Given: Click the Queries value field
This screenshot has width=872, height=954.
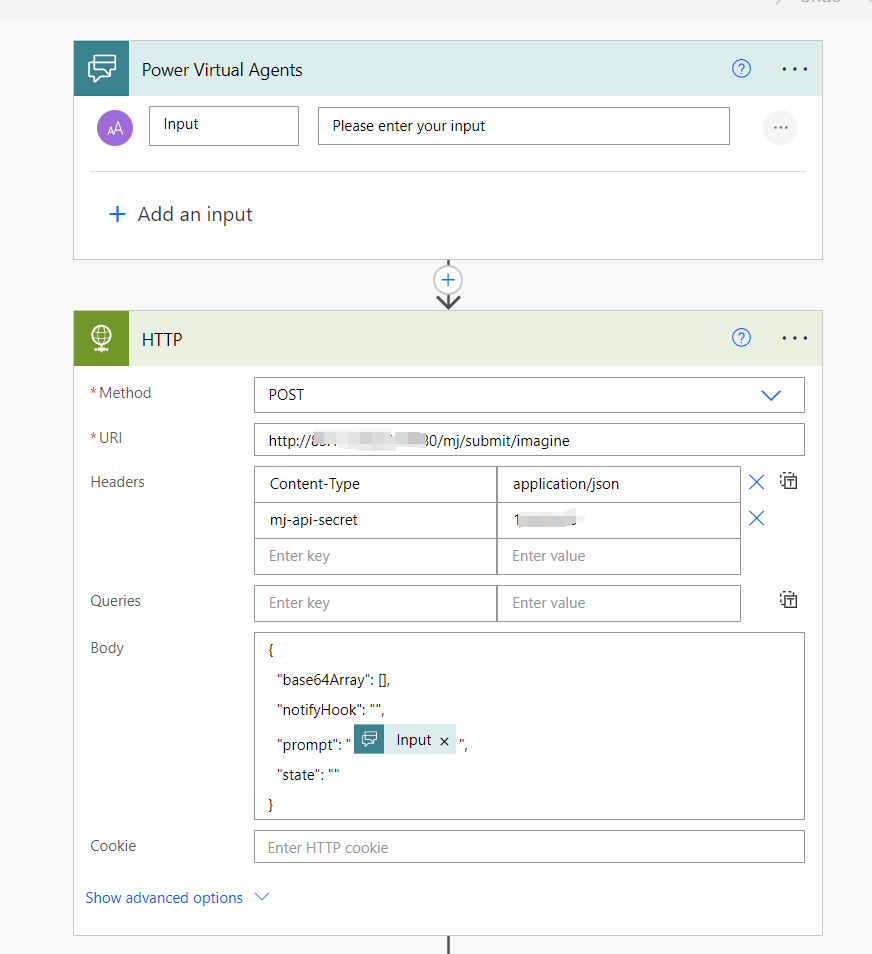Looking at the screenshot, I should (x=619, y=603).
